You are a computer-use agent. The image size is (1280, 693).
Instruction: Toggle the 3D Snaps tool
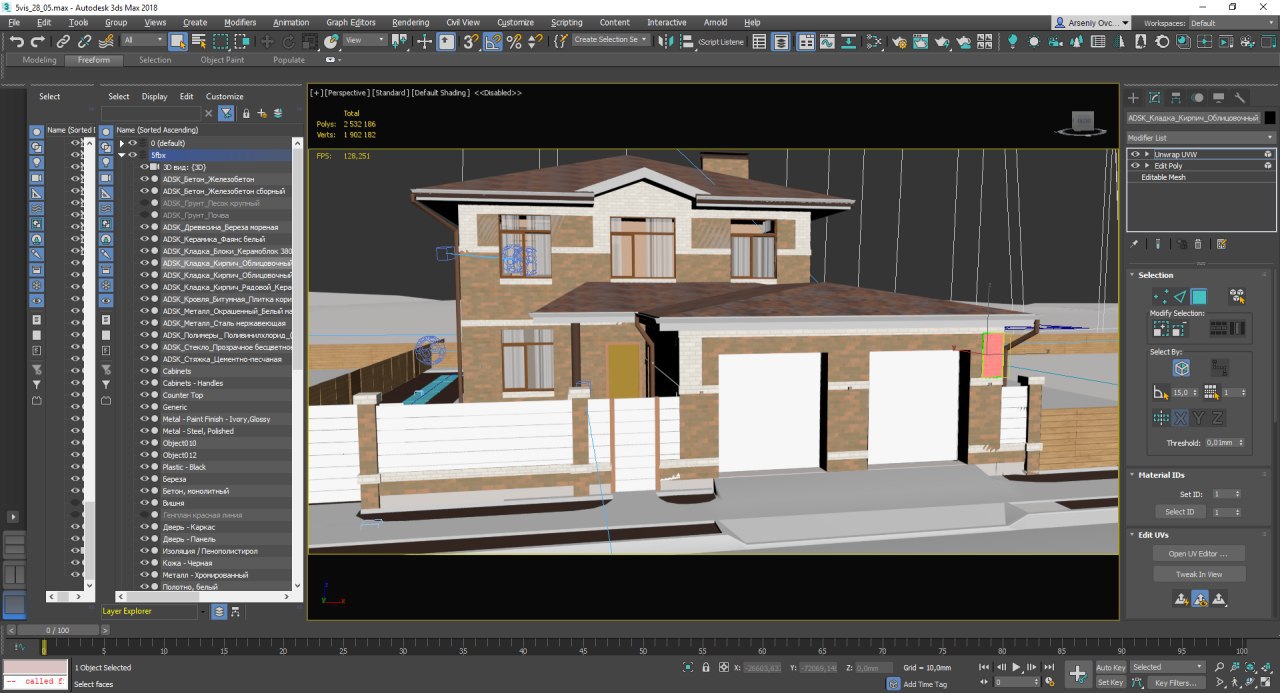[x=470, y=41]
